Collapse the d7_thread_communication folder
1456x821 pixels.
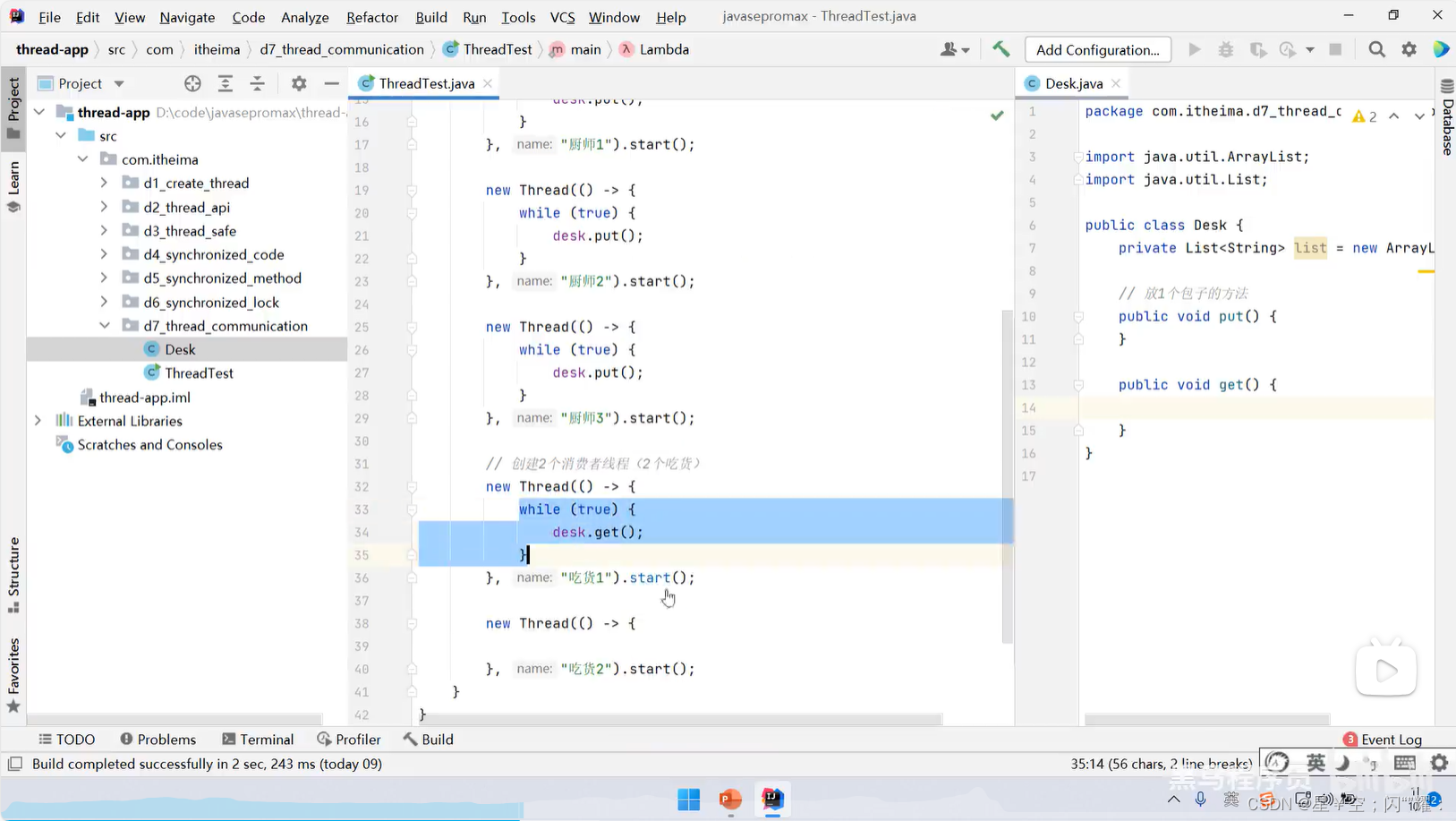point(105,325)
